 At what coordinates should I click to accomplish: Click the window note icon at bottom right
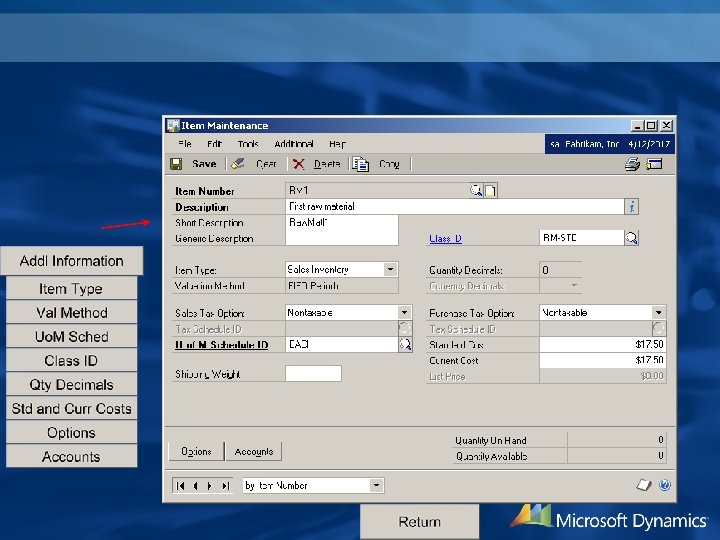[644, 485]
